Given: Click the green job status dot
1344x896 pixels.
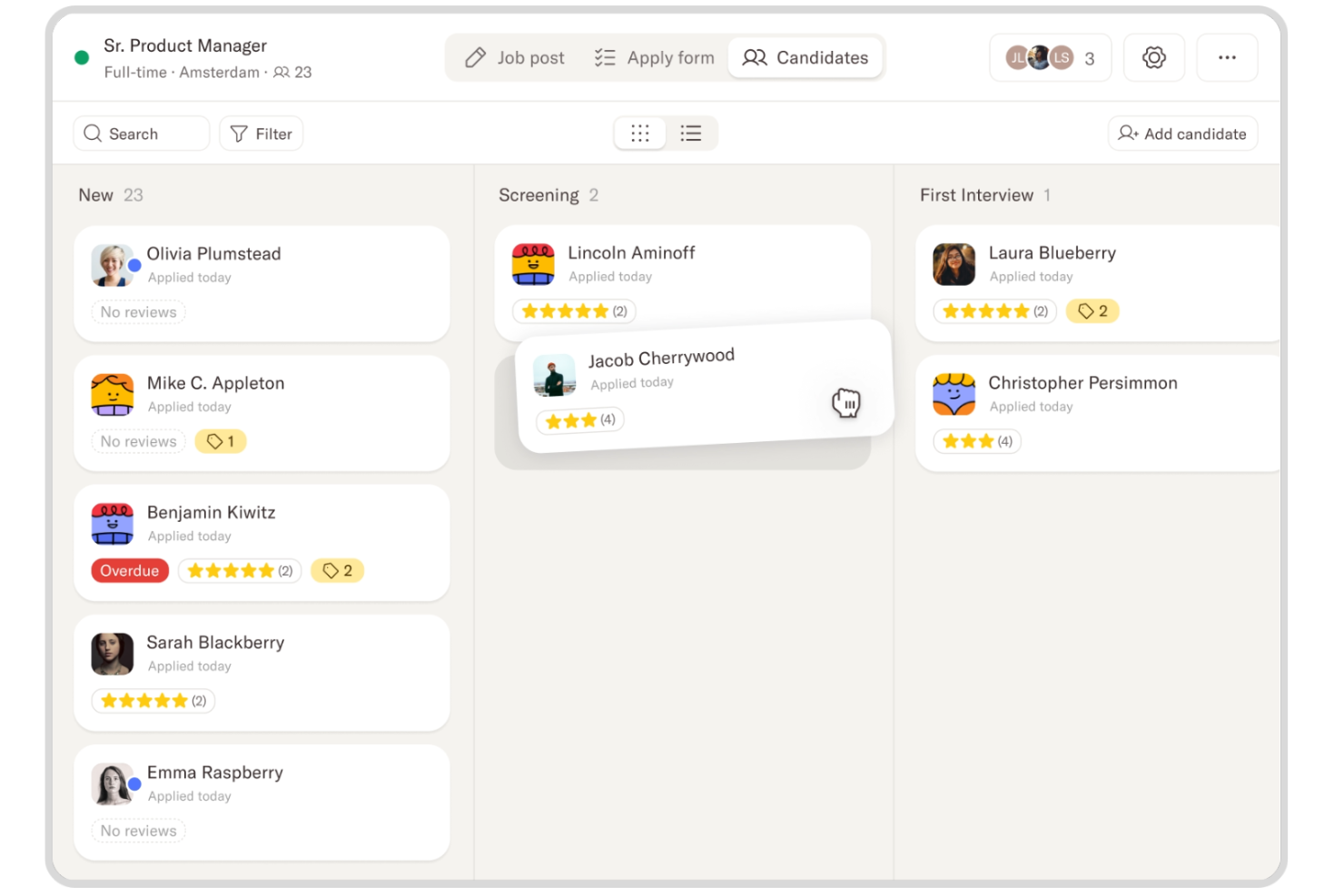Looking at the screenshot, I should (82, 58).
